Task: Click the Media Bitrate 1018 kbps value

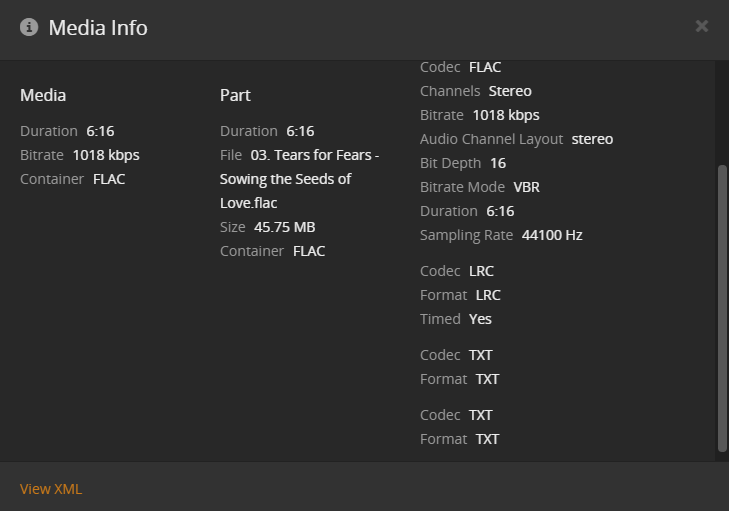Action: [106, 155]
